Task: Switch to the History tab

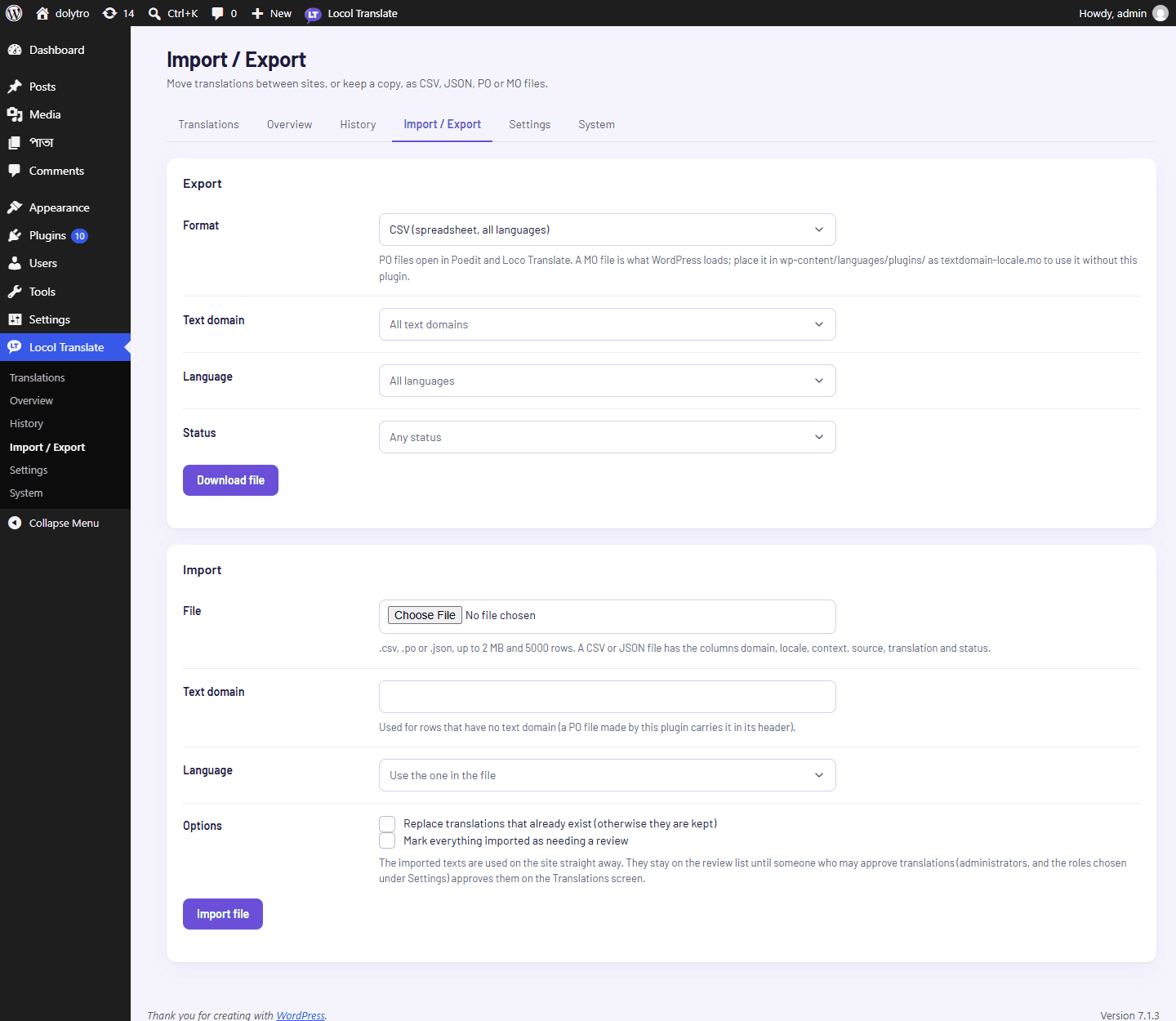Action: click(x=358, y=124)
